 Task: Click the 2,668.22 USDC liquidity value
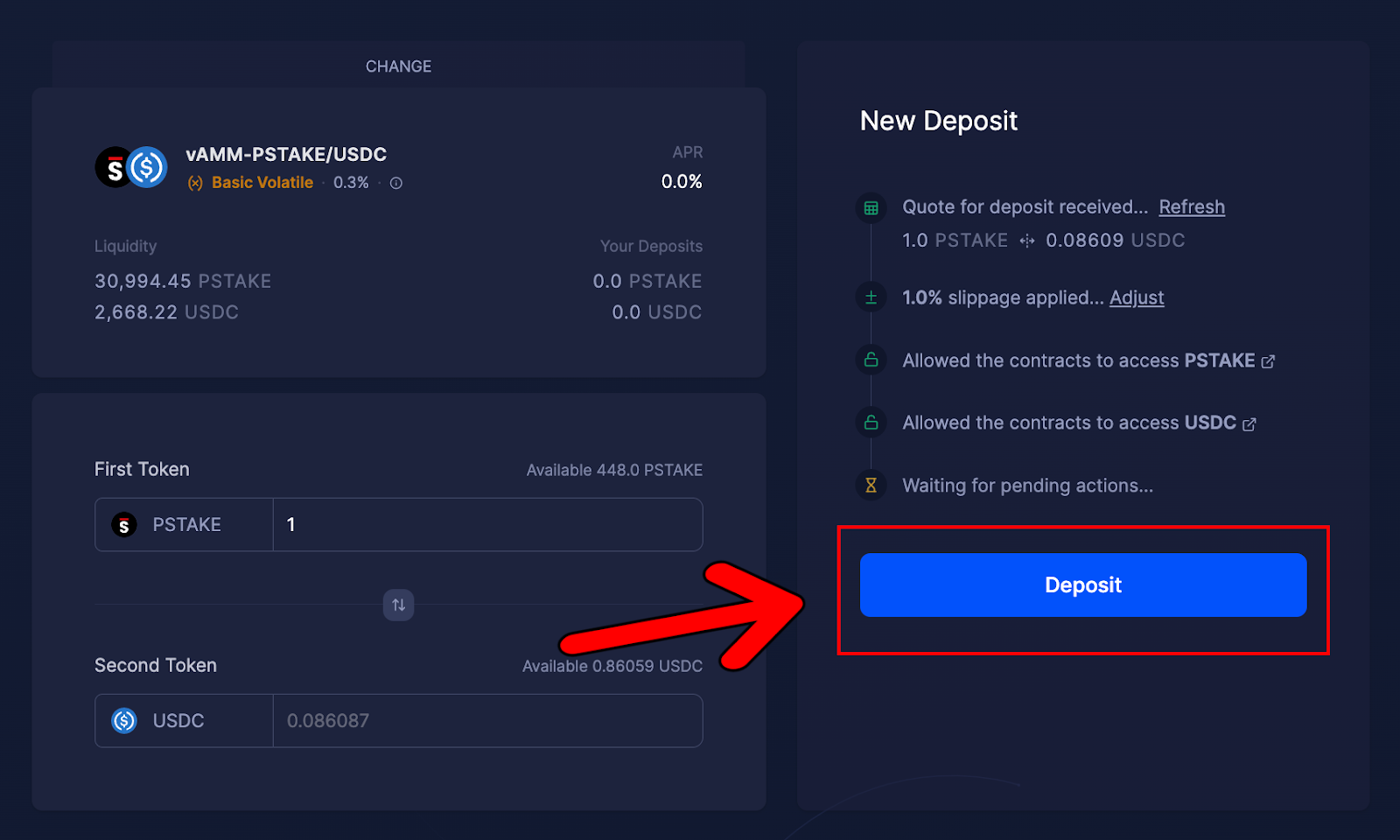pos(166,312)
